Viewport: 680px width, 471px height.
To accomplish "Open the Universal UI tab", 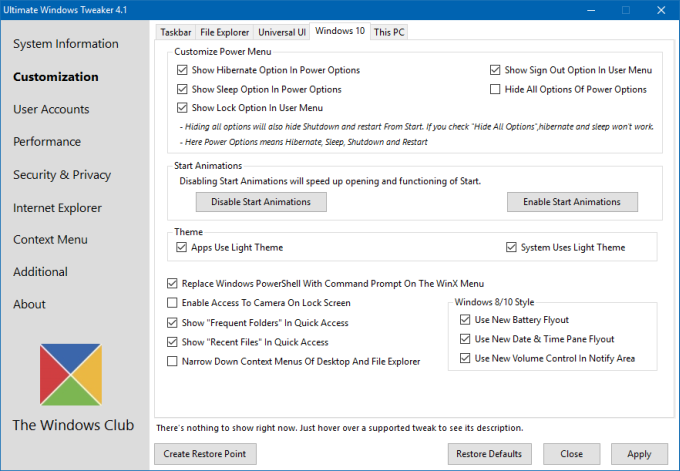I will coord(282,32).
